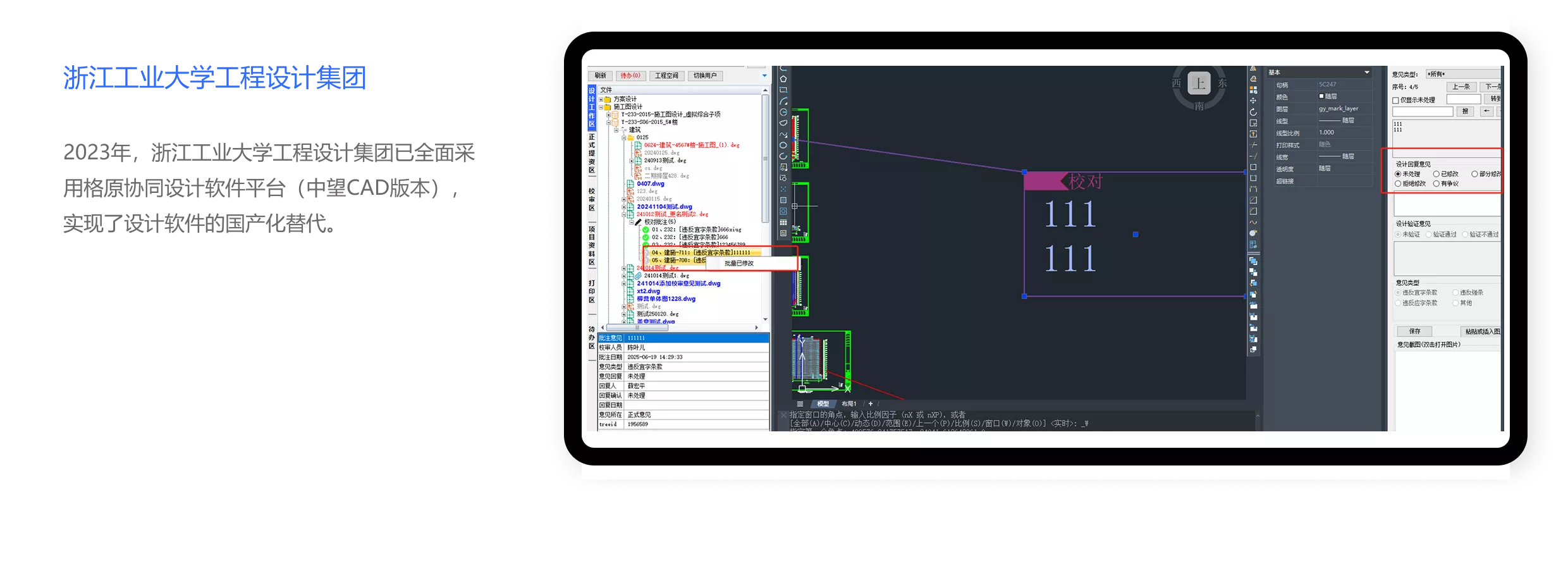Select the point draw tool

783,189
